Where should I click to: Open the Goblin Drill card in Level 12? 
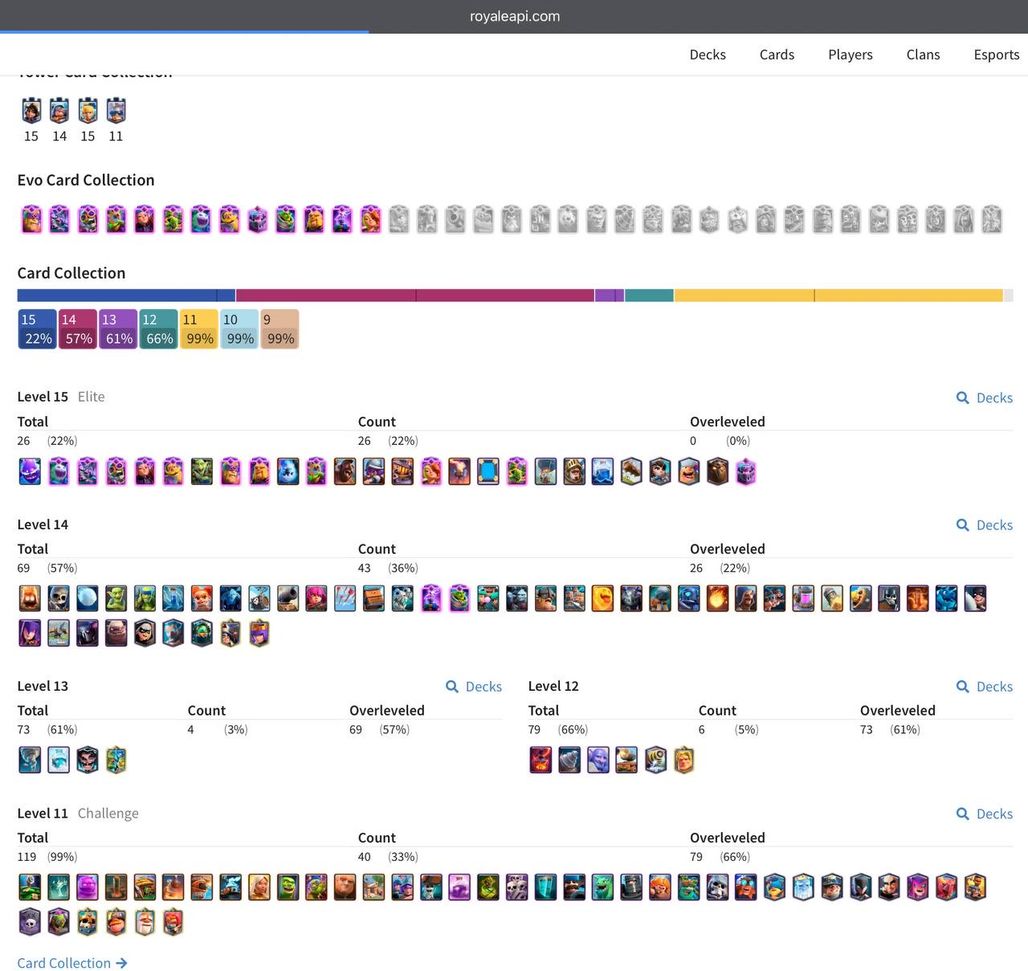pos(569,760)
